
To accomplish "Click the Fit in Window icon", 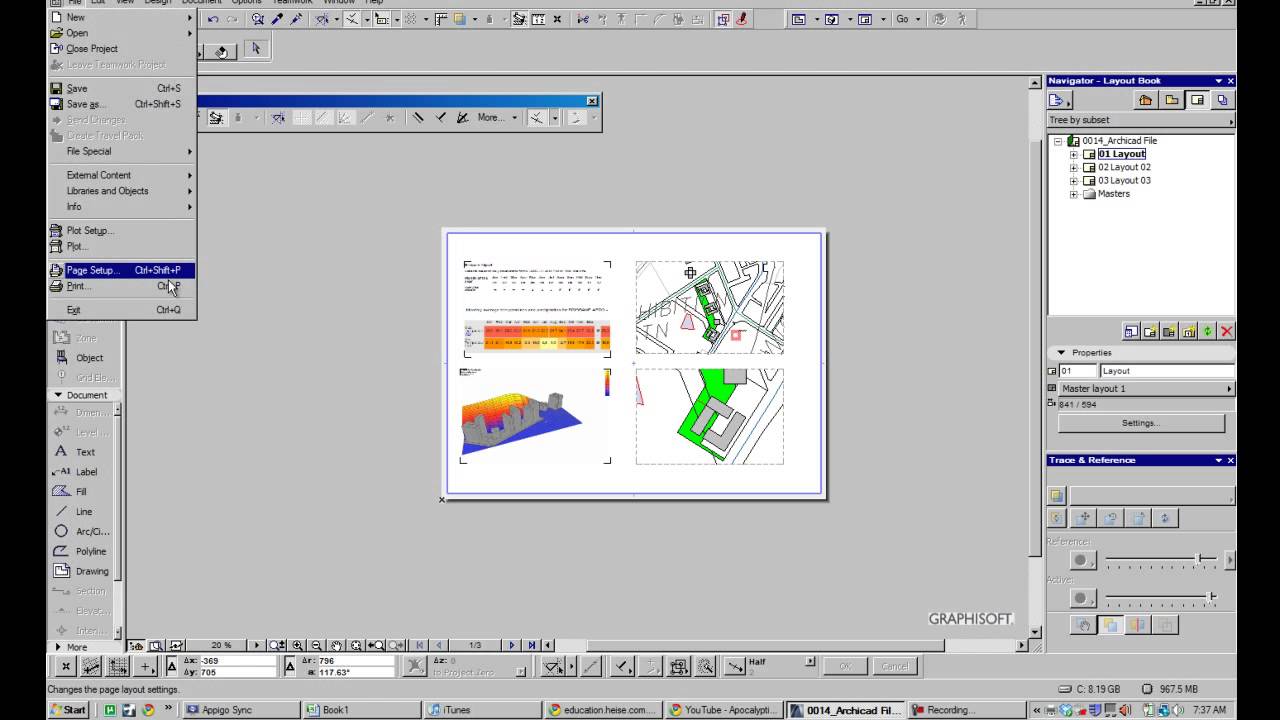I will click(357, 646).
